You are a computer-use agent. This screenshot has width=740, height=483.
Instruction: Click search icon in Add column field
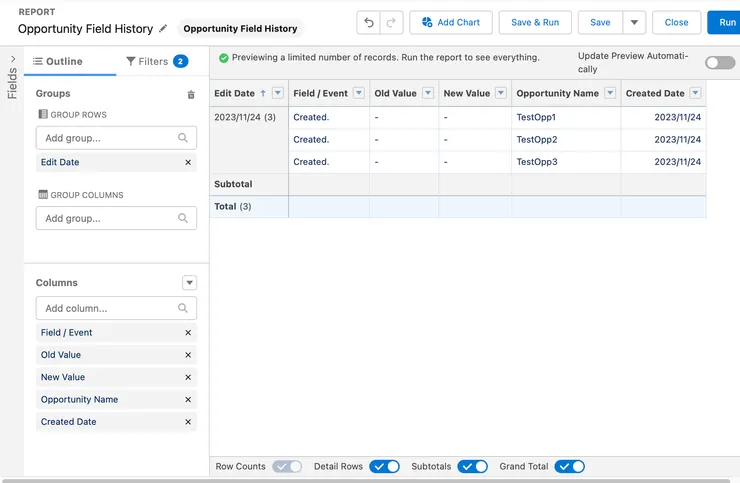(x=183, y=308)
